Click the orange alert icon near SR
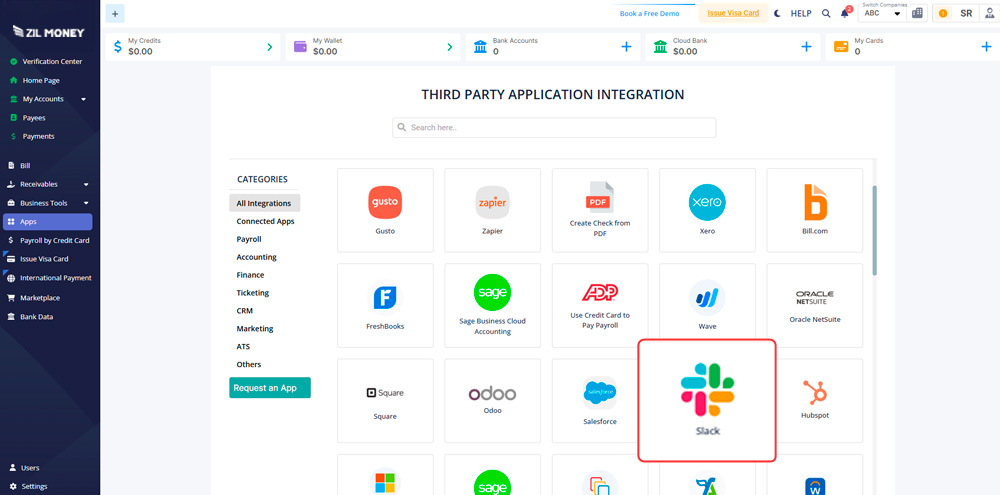Image resolution: width=1000 pixels, height=495 pixels. click(x=943, y=13)
